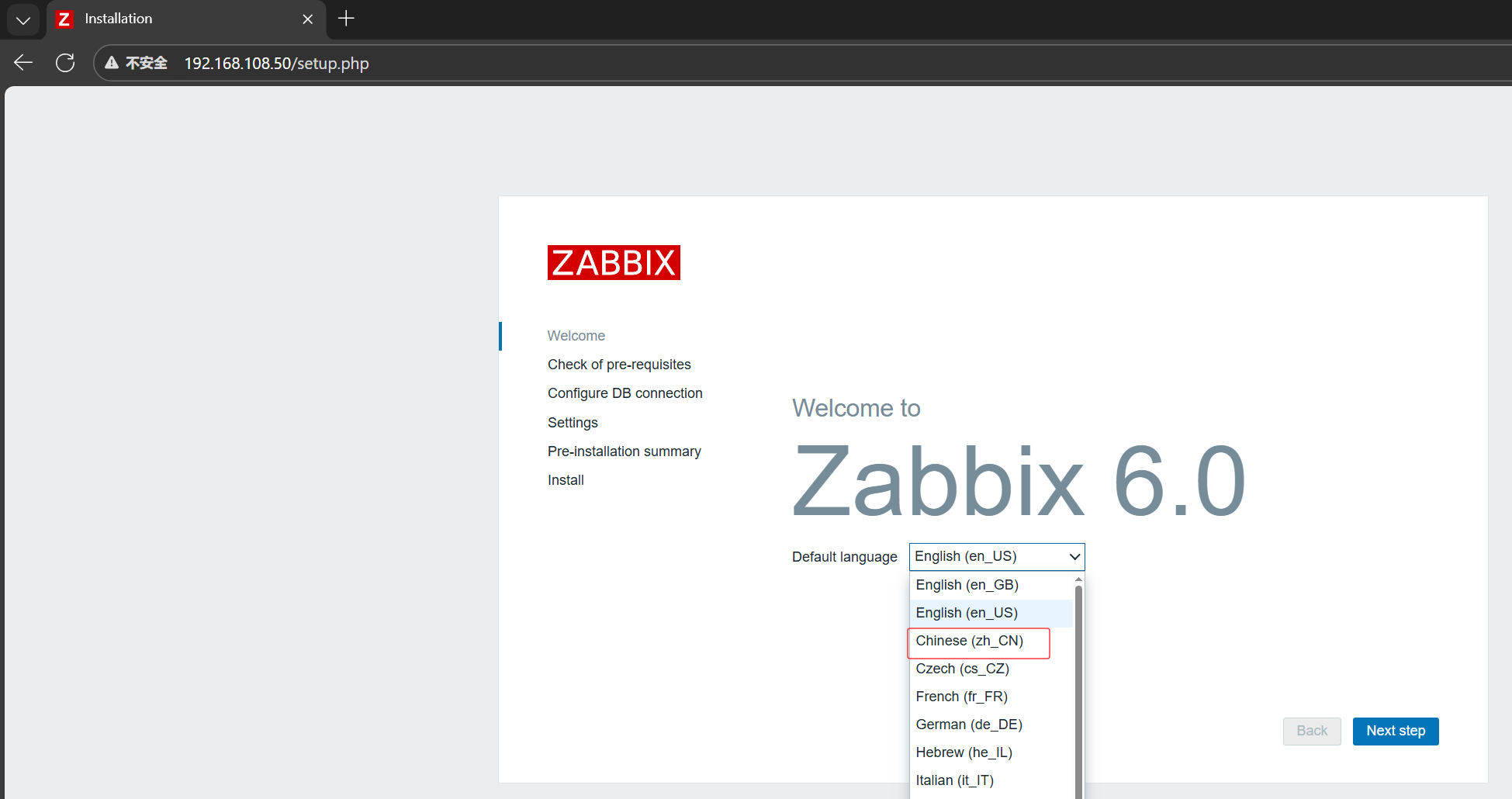This screenshot has width=1512, height=799.
Task: Select German (de_DE) language
Action: point(991,725)
